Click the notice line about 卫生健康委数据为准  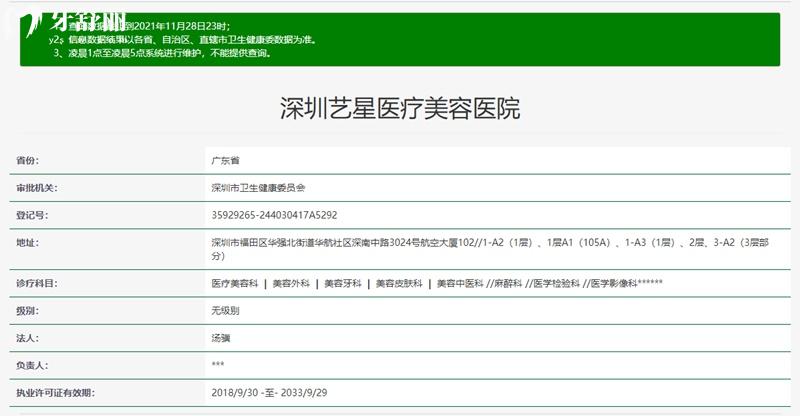coord(184,40)
